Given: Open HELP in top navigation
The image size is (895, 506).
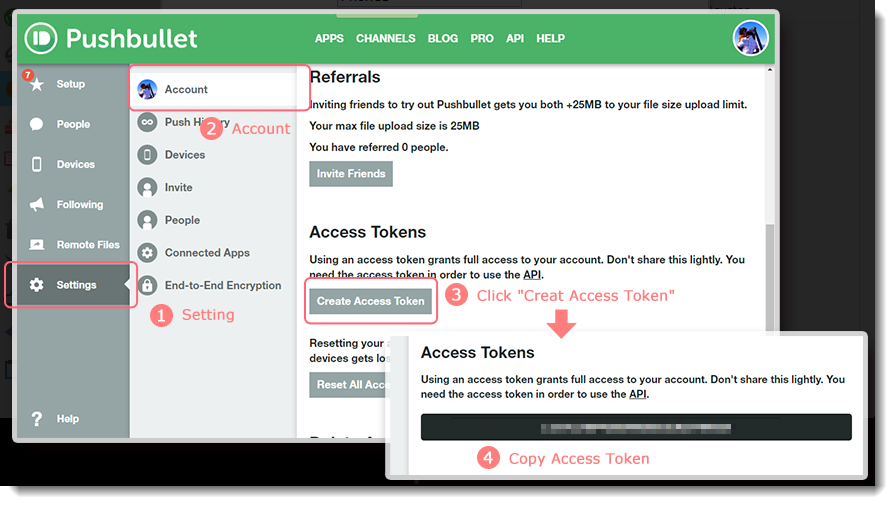Looking at the screenshot, I should point(550,38).
